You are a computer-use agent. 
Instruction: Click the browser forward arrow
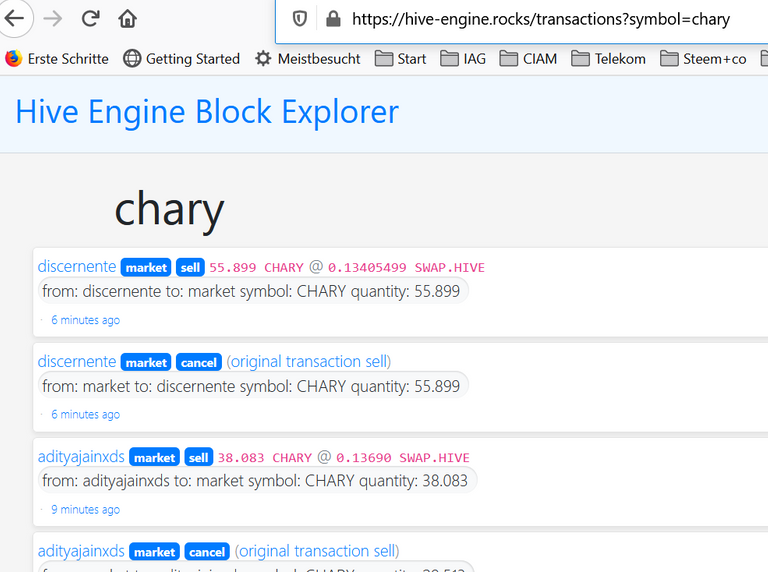[x=53, y=19]
